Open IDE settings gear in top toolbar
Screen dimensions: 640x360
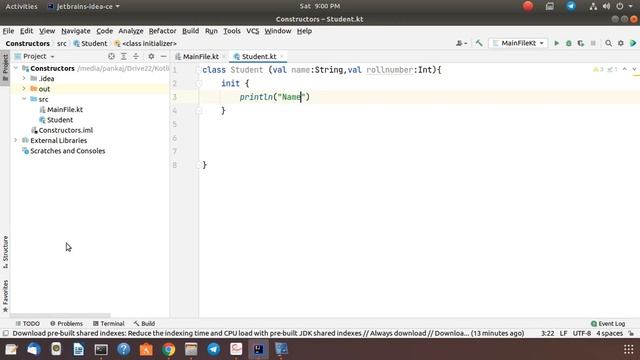tap(620, 43)
